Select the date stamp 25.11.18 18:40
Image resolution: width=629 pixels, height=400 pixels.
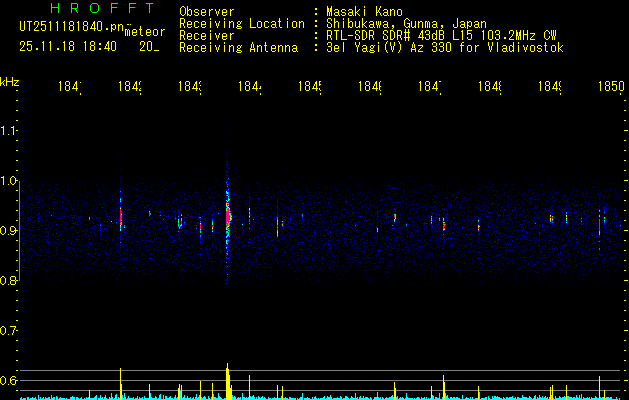68,47
